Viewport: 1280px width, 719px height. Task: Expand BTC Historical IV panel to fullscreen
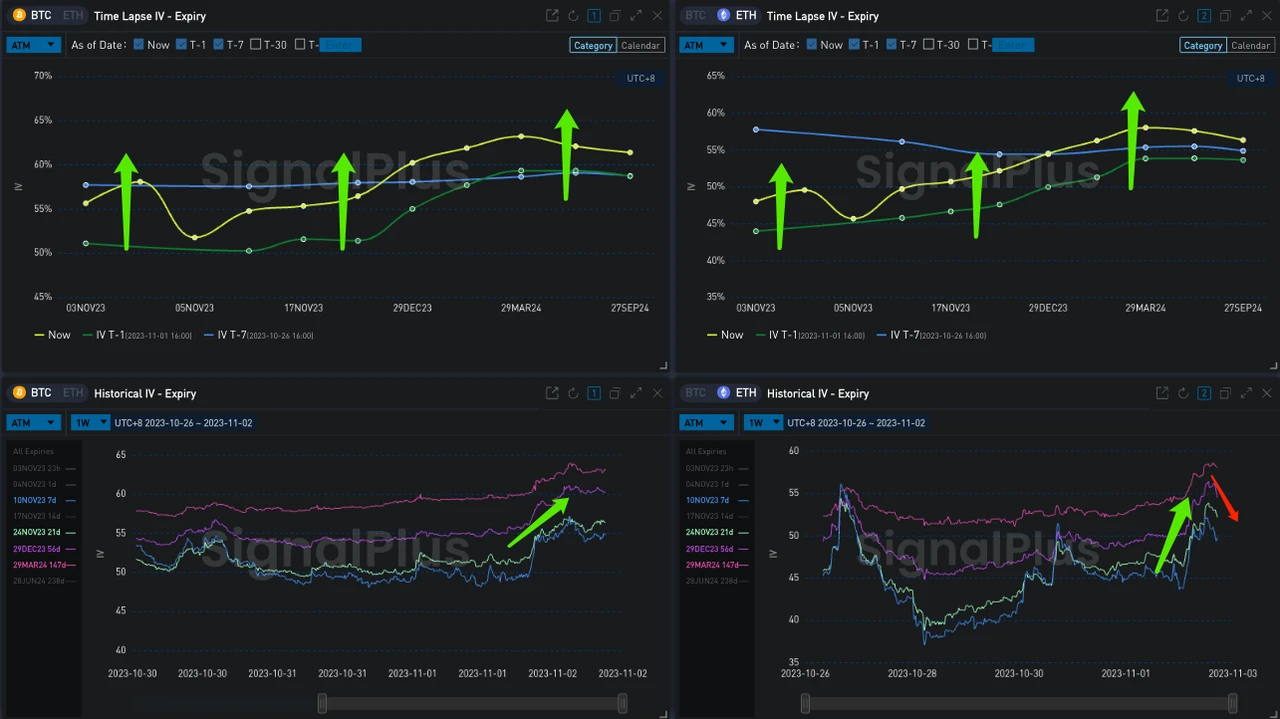click(x=635, y=394)
